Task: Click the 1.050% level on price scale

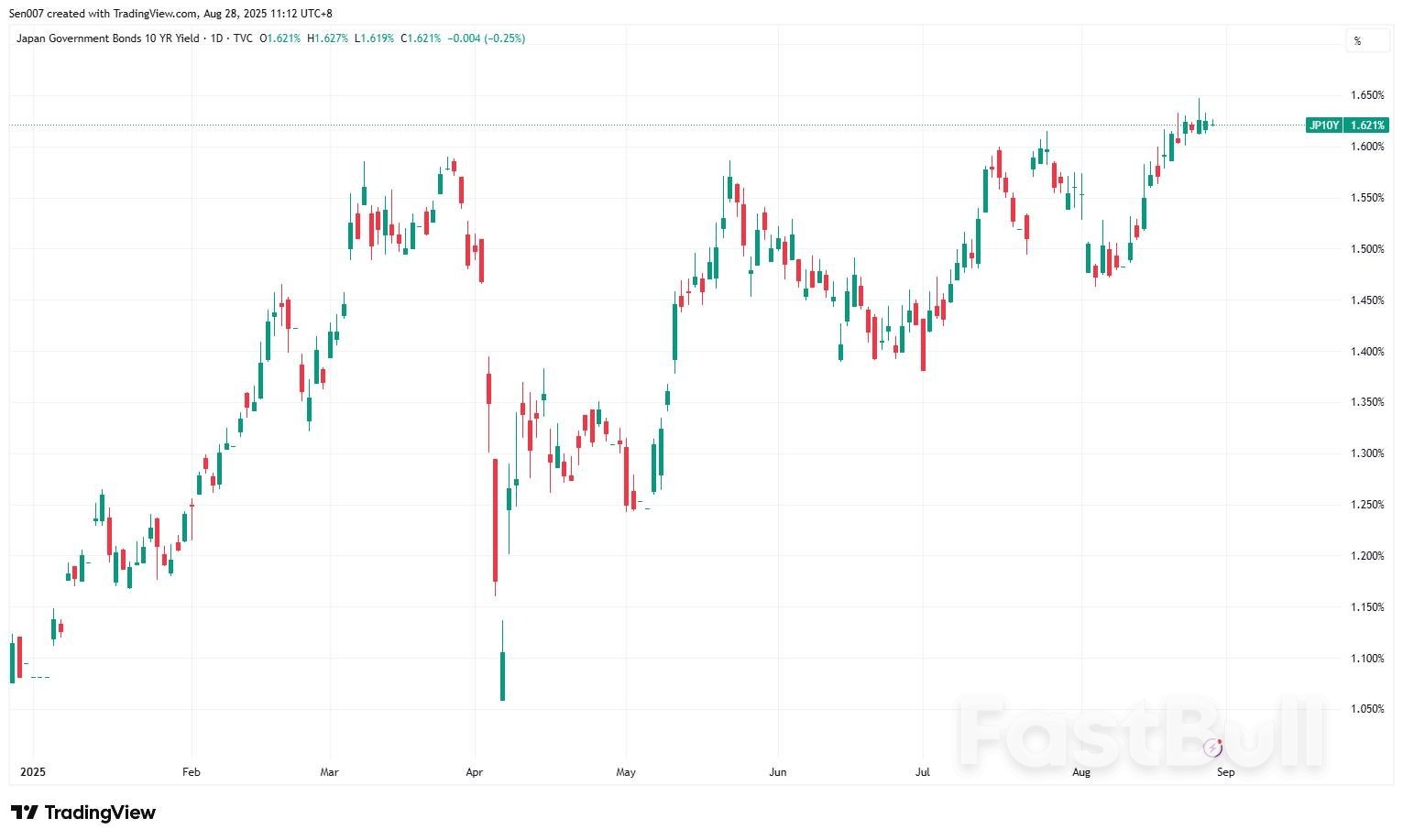Action: 1366,709
